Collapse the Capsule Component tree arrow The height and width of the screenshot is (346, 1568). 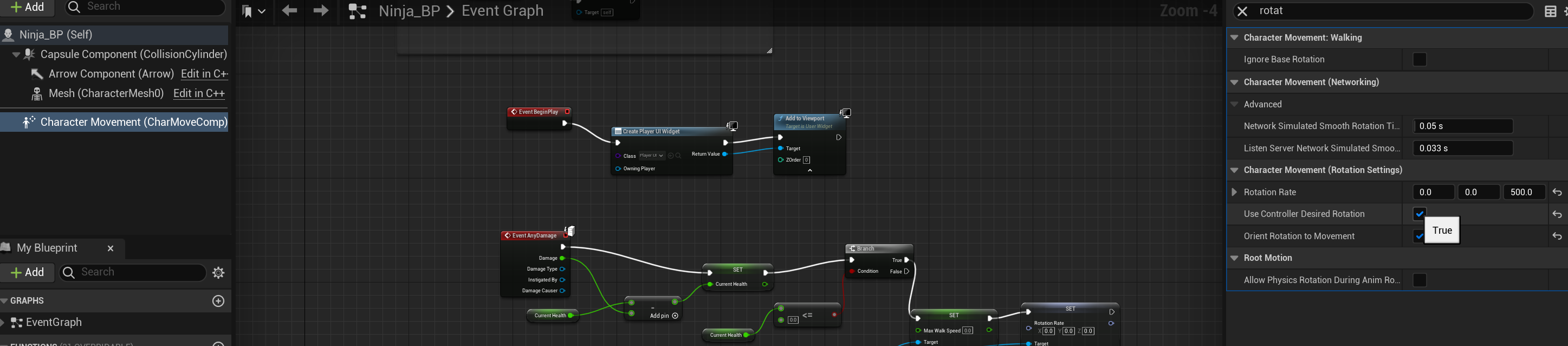(x=16, y=55)
